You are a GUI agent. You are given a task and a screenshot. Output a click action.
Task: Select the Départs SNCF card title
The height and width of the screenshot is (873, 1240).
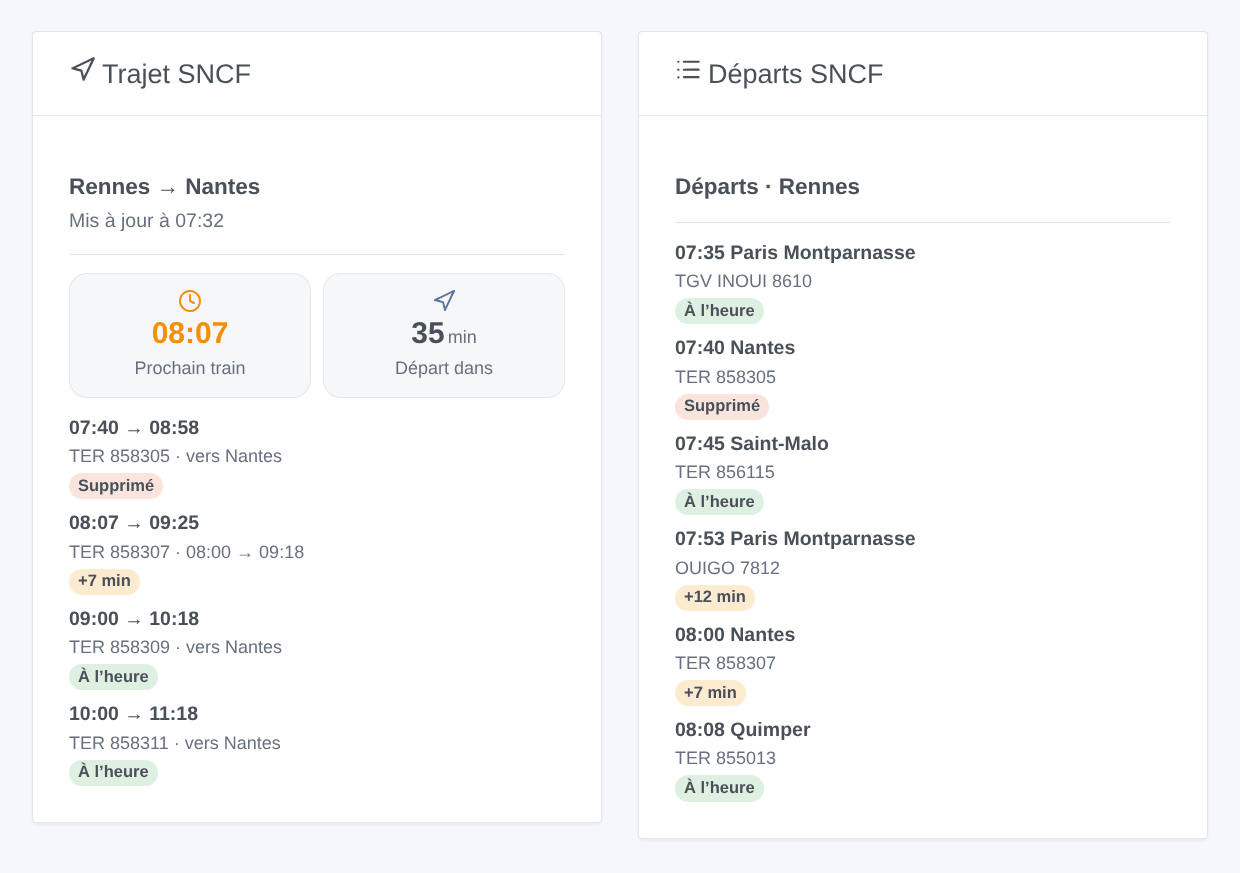796,74
